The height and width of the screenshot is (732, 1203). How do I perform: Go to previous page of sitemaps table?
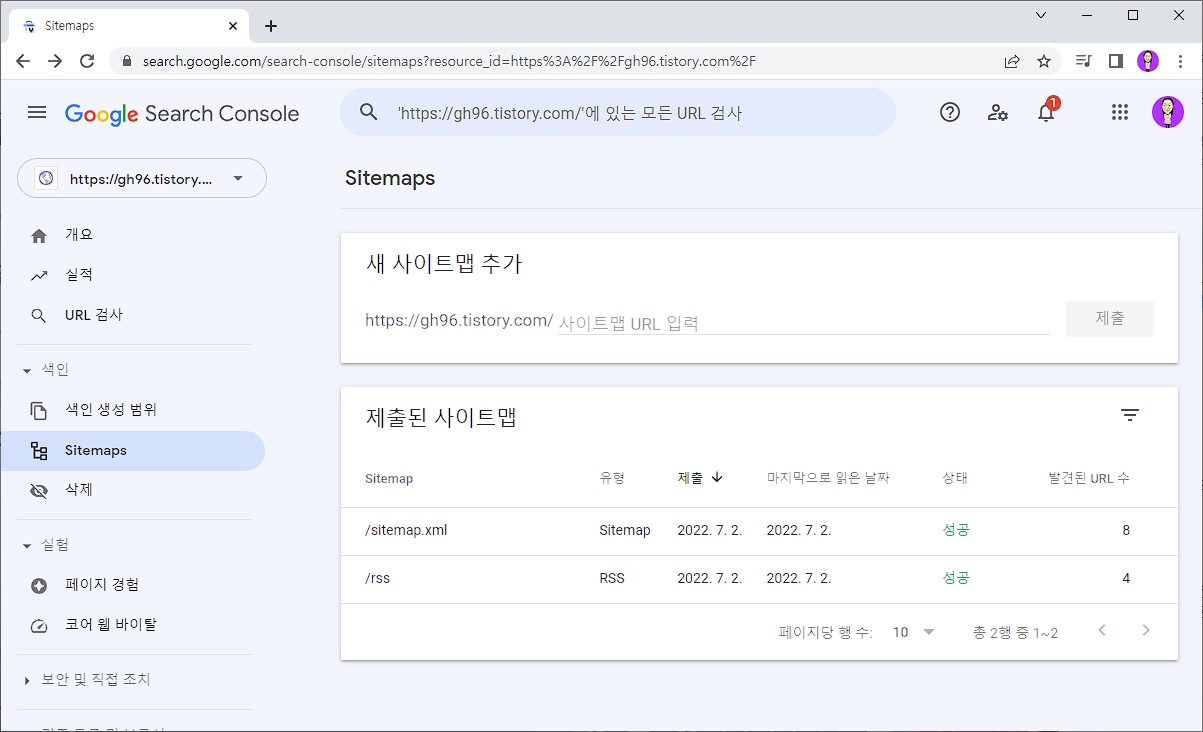[1102, 631]
